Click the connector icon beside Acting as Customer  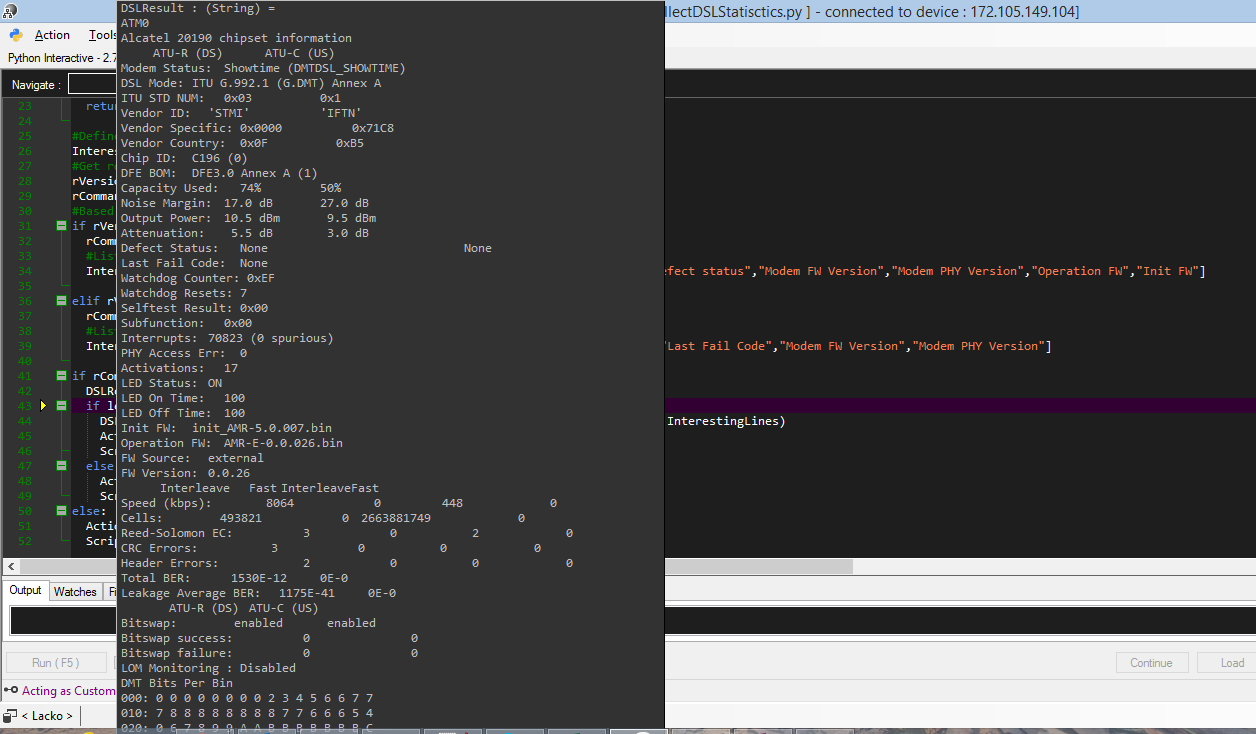pyautogui.click(x=10, y=690)
